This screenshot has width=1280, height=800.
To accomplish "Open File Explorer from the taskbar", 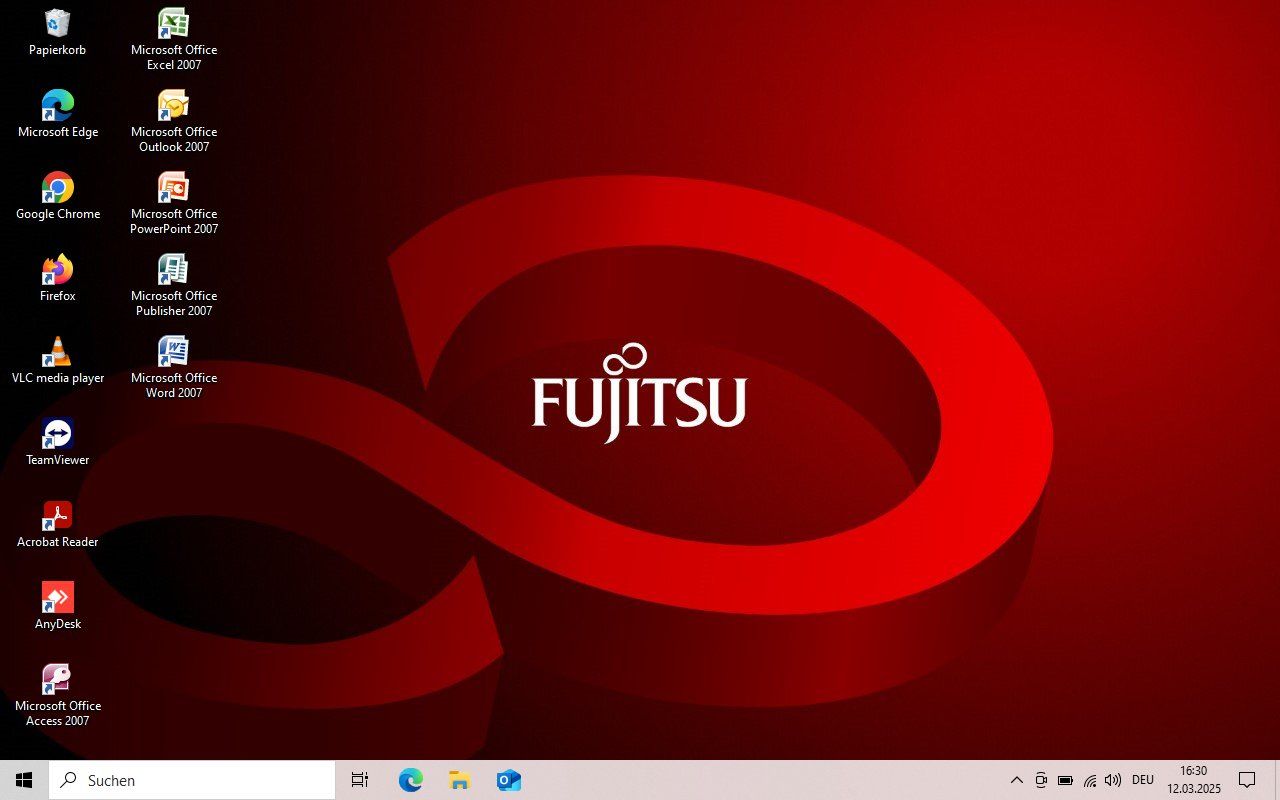I will tap(459, 780).
